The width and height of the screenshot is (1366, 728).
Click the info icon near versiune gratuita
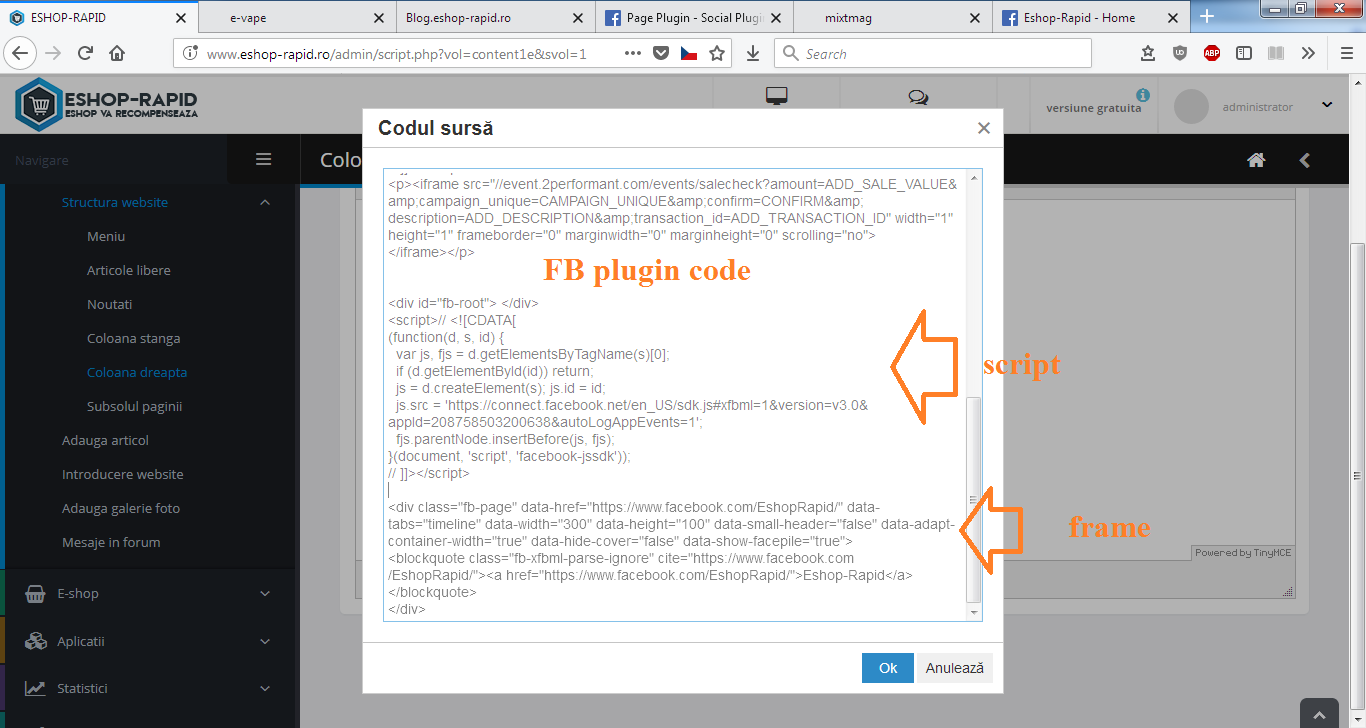pyautogui.click(x=1143, y=95)
